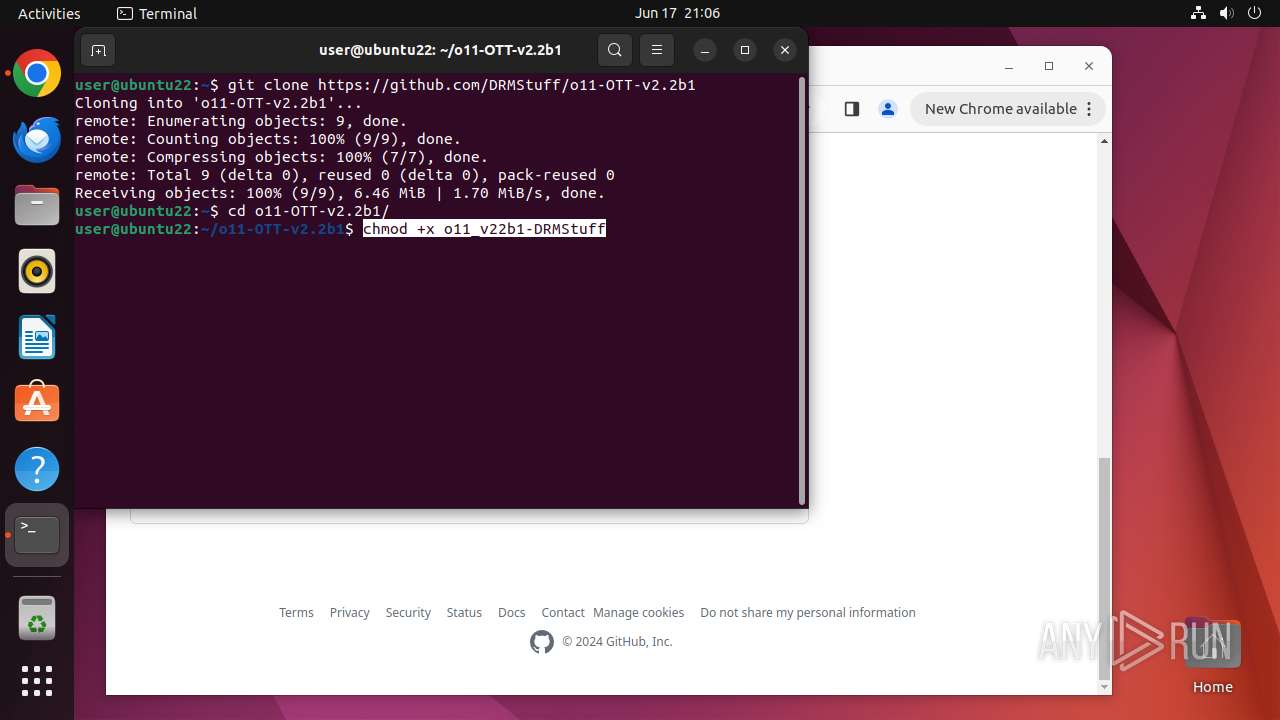Image resolution: width=1280 pixels, height=720 pixels.
Task: Open the Terminal app menu in top bar
Action: coord(157,13)
